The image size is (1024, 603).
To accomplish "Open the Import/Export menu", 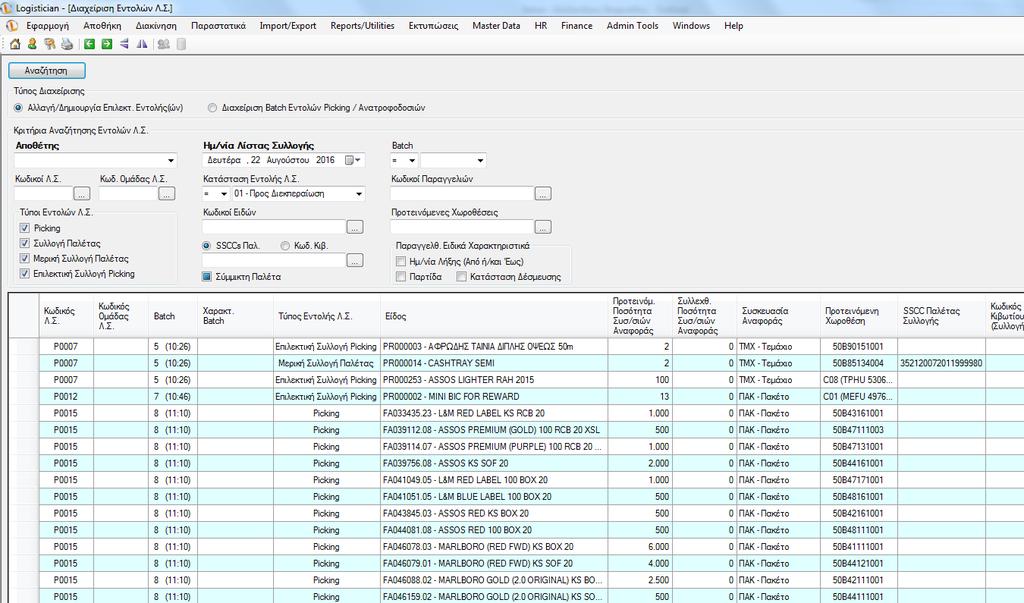I will click(288, 26).
